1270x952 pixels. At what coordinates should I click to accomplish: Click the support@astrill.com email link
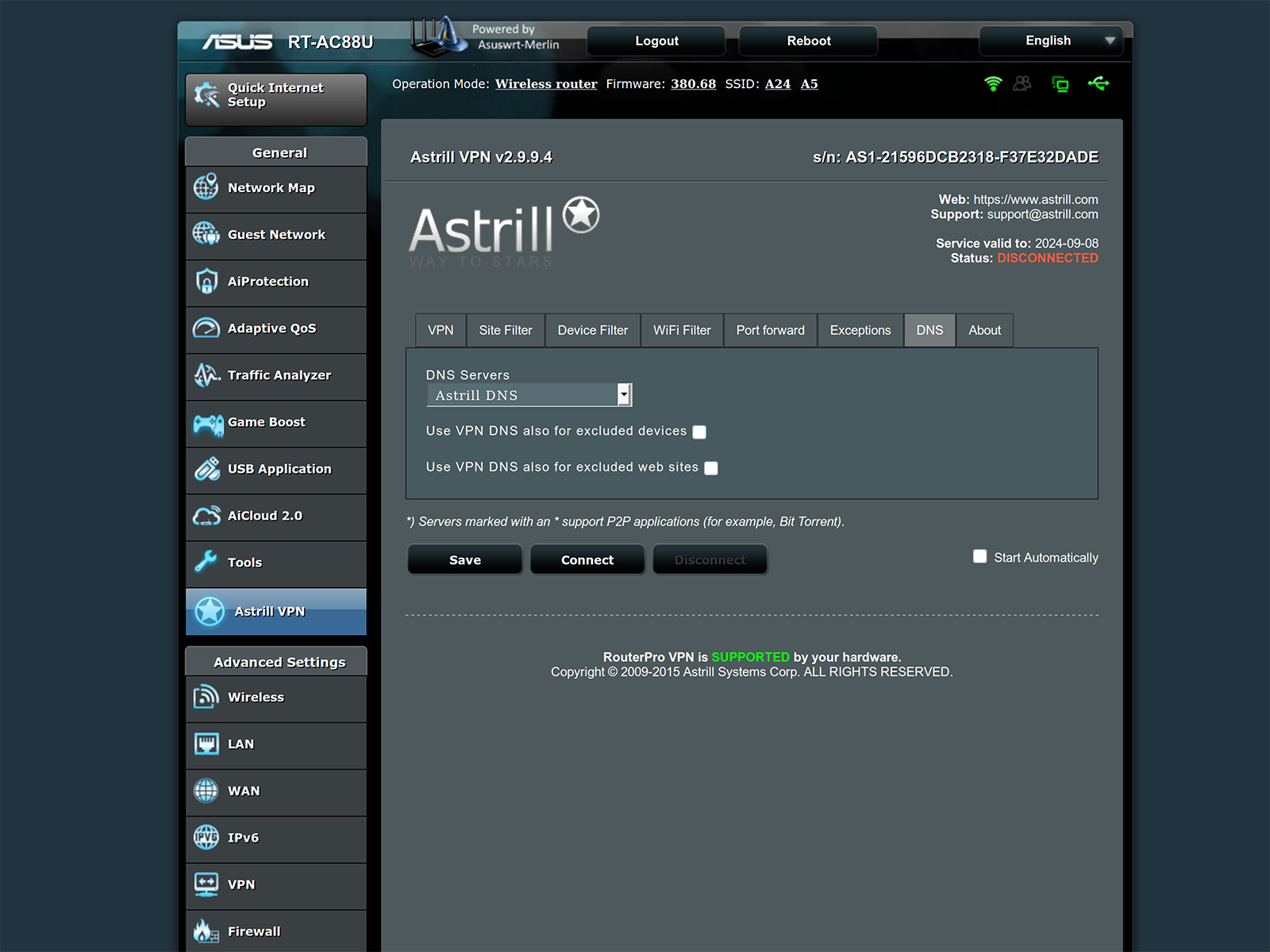coord(1042,214)
